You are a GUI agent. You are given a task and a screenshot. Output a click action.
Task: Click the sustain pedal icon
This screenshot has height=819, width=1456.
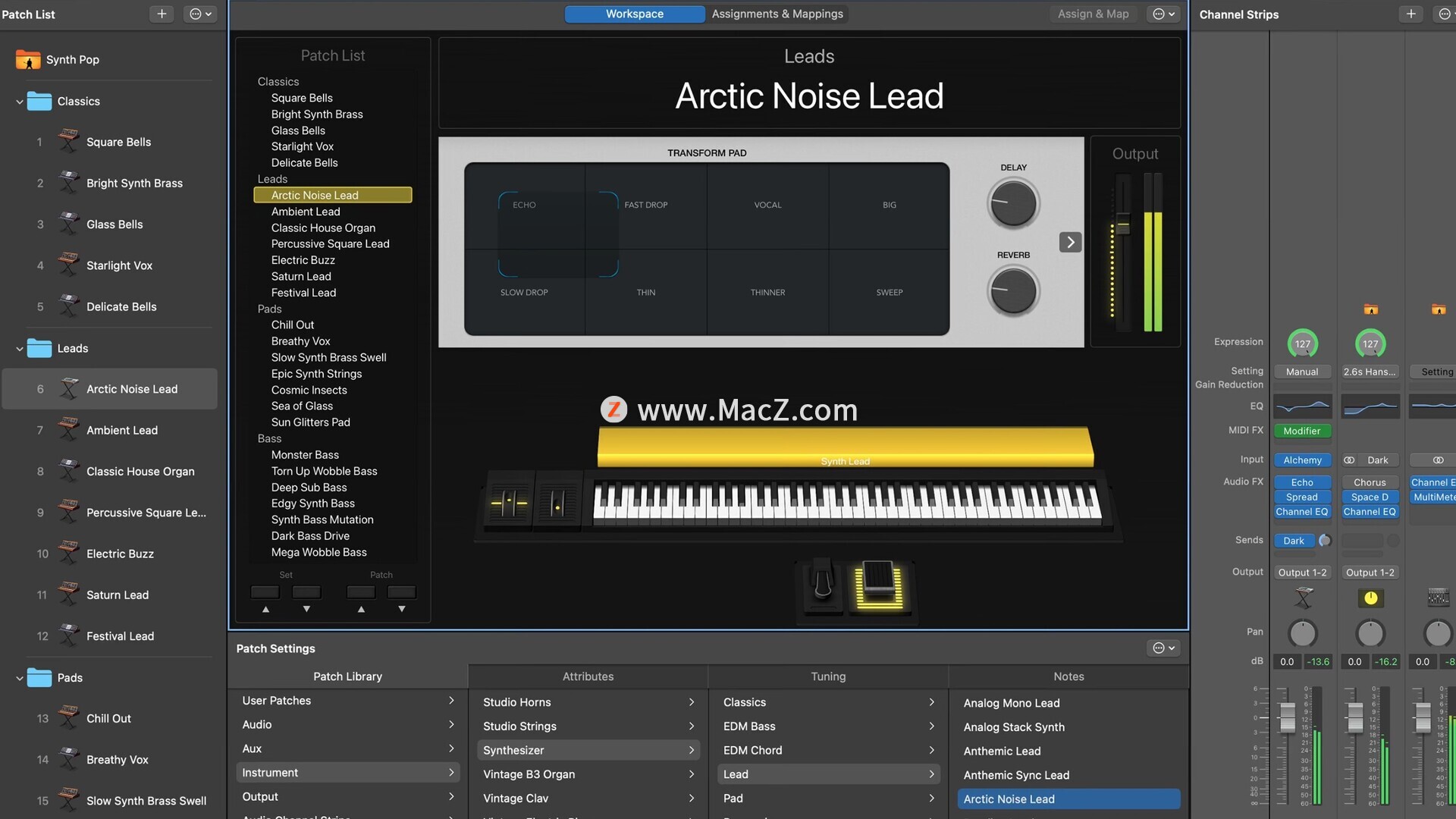point(823,585)
